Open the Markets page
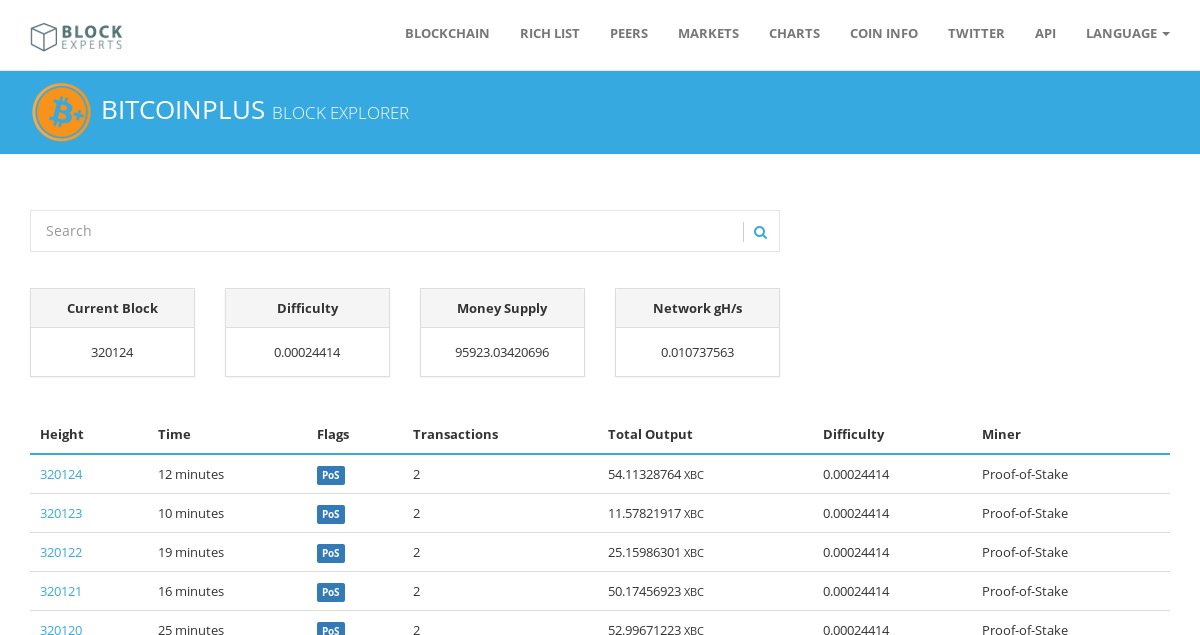 (x=708, y=33)
